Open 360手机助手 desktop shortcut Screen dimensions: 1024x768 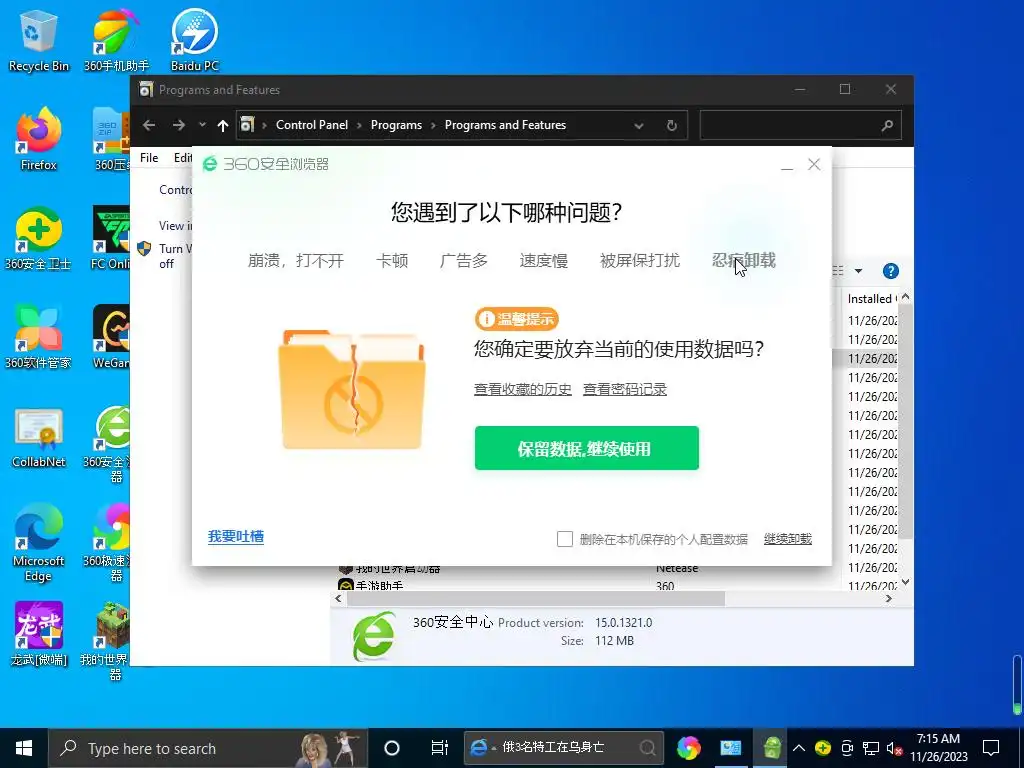116,40
